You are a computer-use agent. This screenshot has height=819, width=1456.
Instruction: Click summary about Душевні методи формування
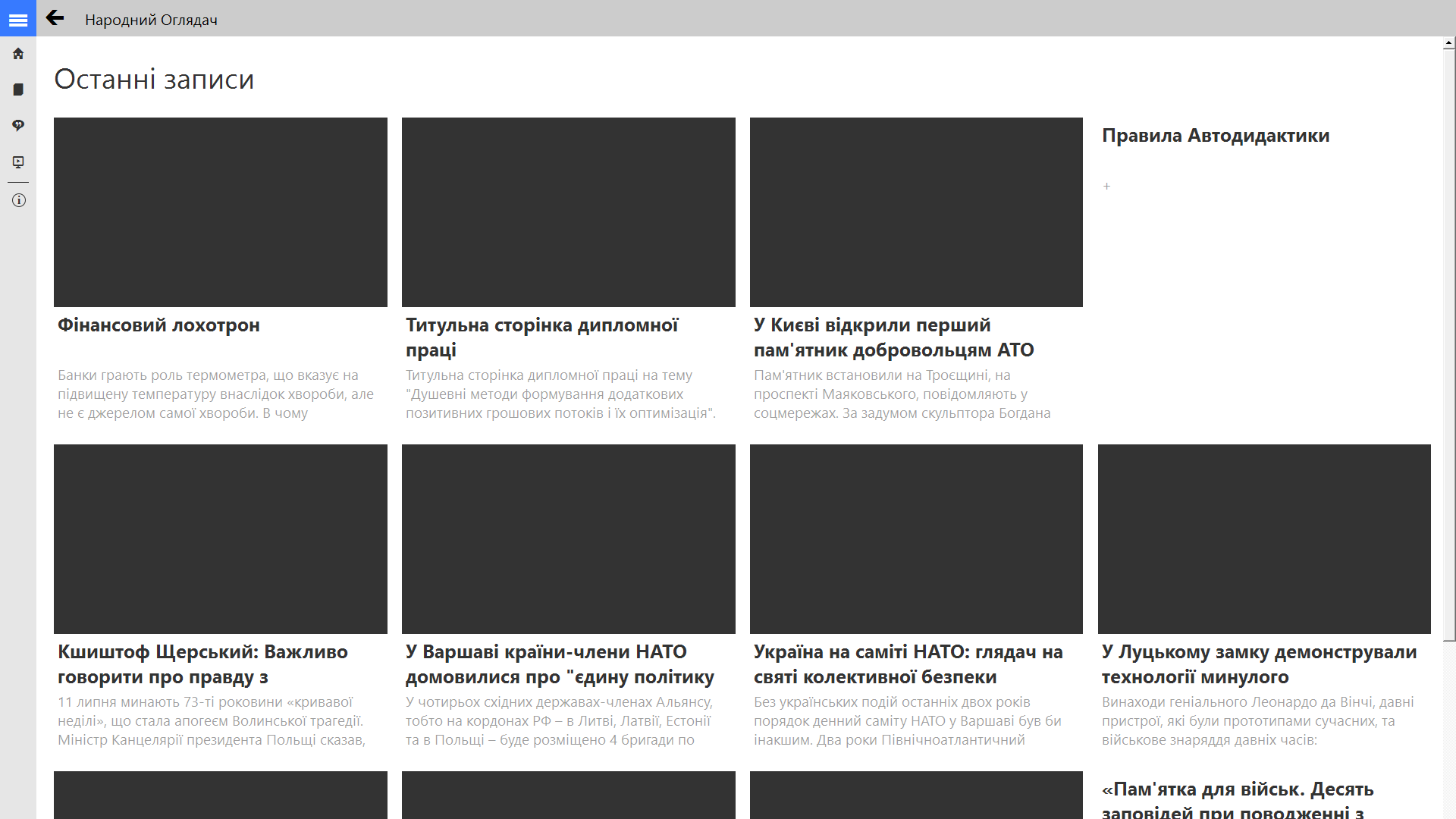tap(560, 394)
